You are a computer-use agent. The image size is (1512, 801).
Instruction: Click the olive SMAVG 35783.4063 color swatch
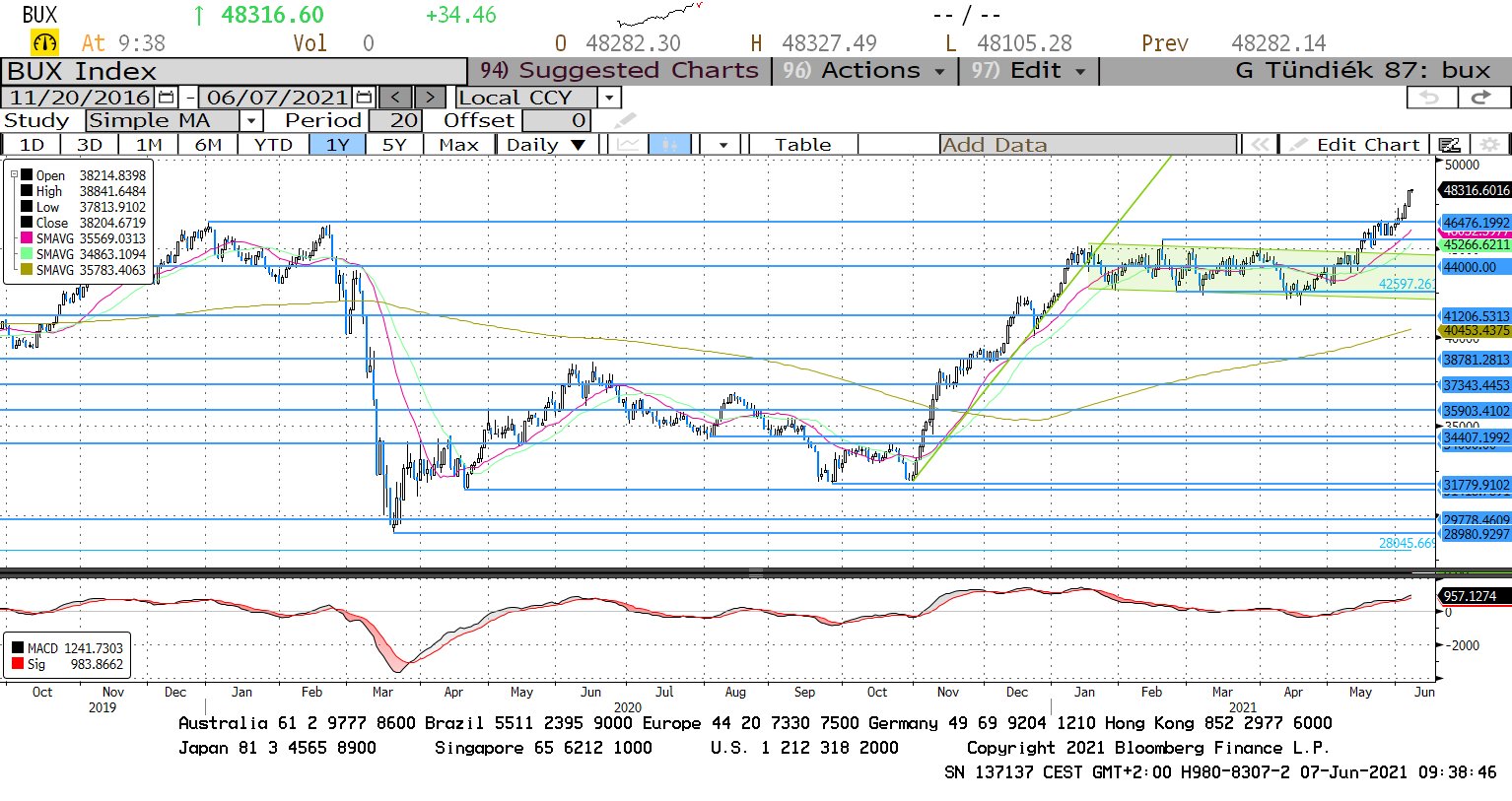click(27, 270)
